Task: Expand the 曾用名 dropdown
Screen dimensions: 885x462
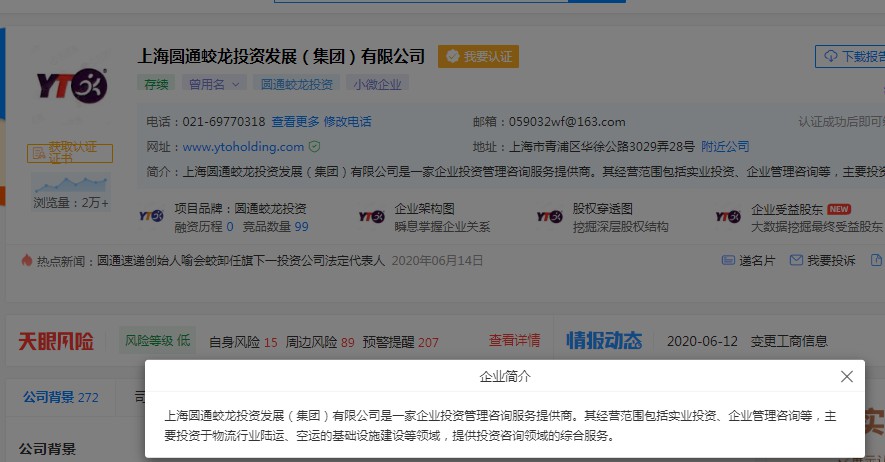Action: [213, 84]
